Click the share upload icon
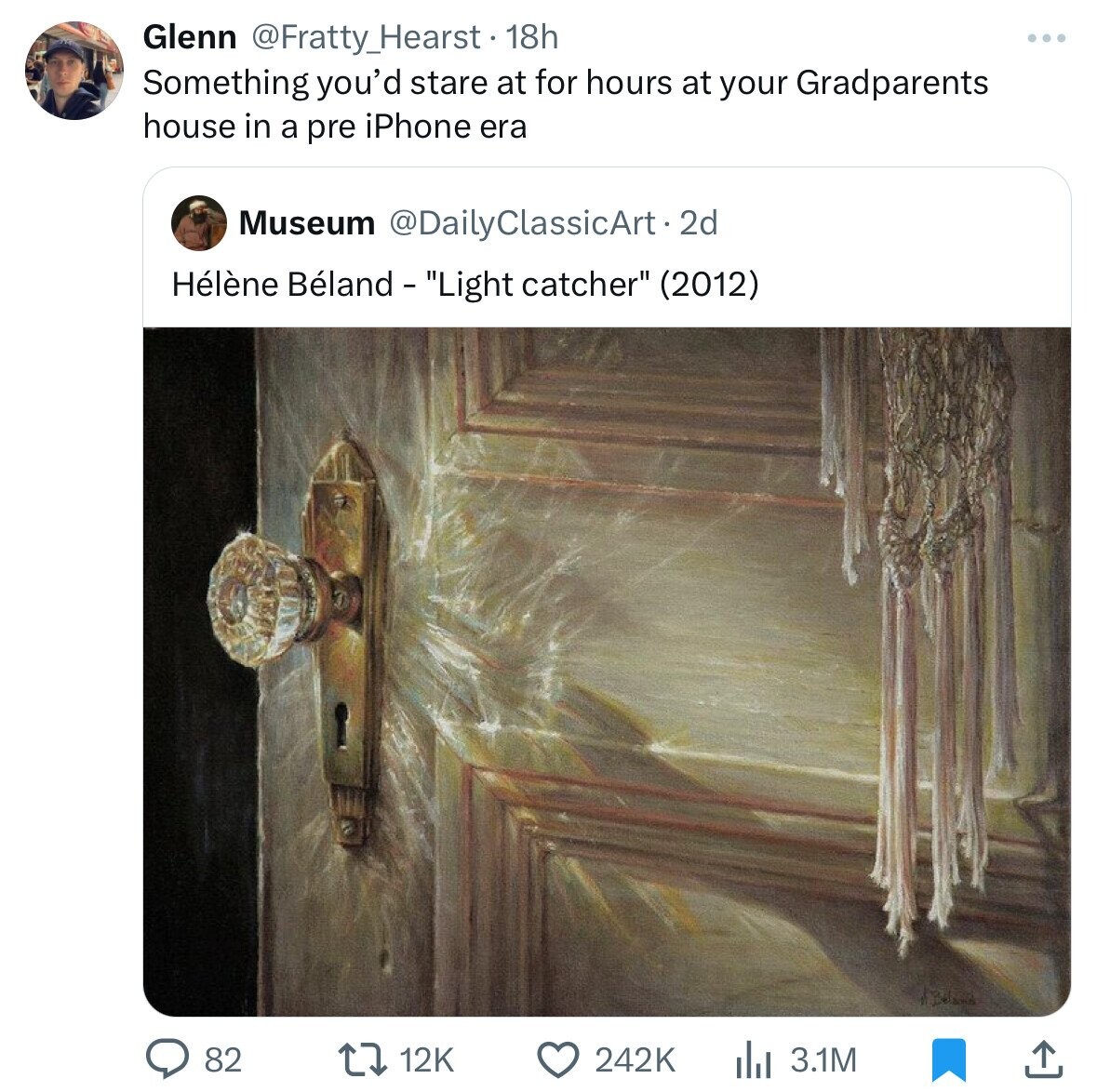The image size is (1097, 1092). (1043, 1059)
